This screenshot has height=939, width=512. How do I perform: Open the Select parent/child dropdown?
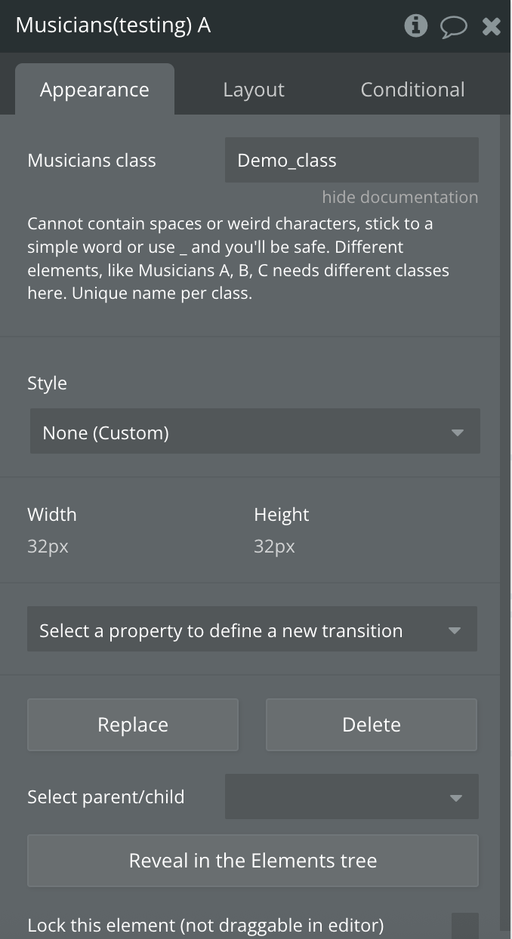352,796
